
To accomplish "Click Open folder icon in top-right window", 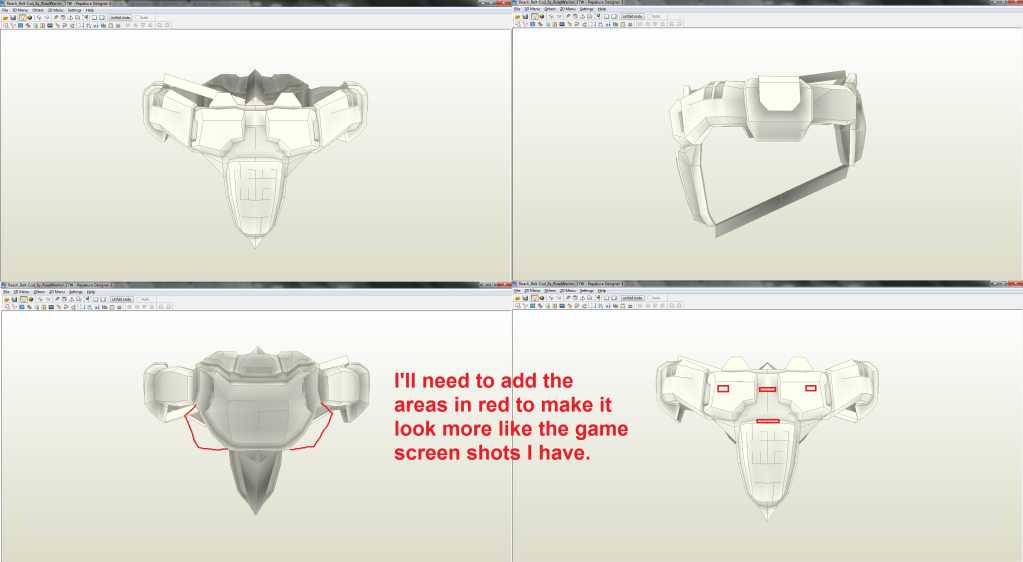I will point(517,16).
